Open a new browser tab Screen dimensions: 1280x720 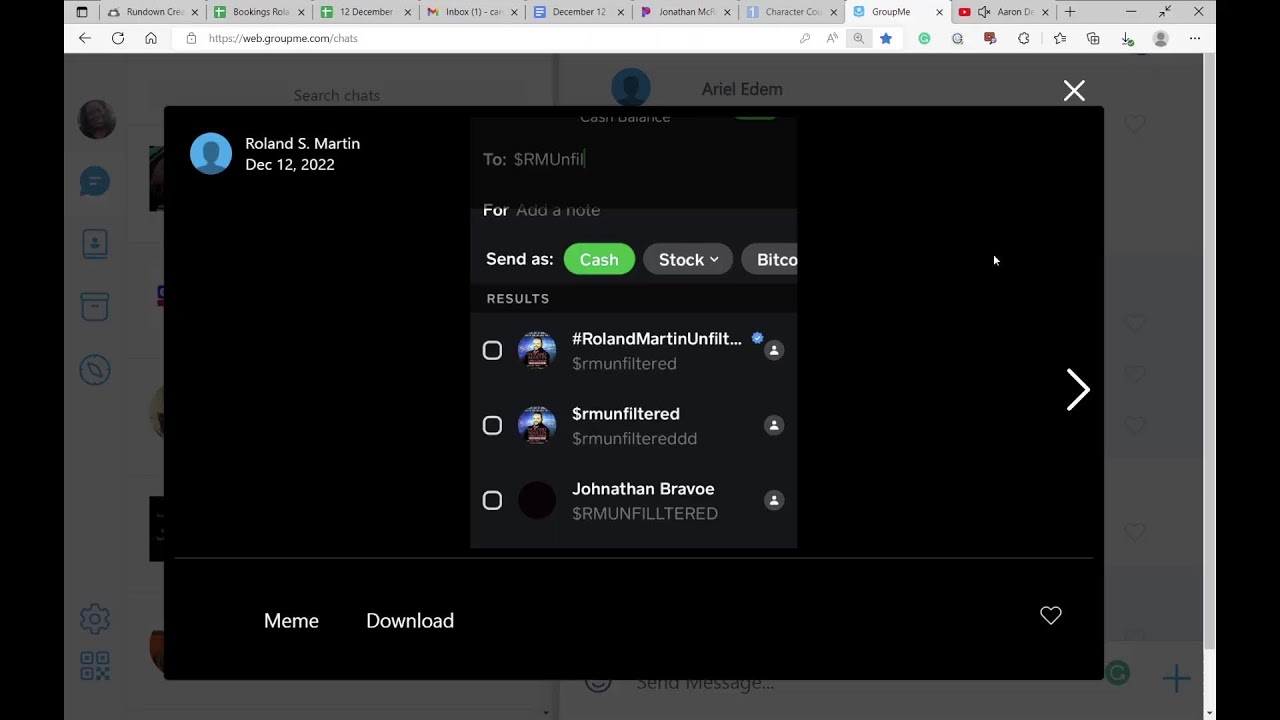point(1070,12)
